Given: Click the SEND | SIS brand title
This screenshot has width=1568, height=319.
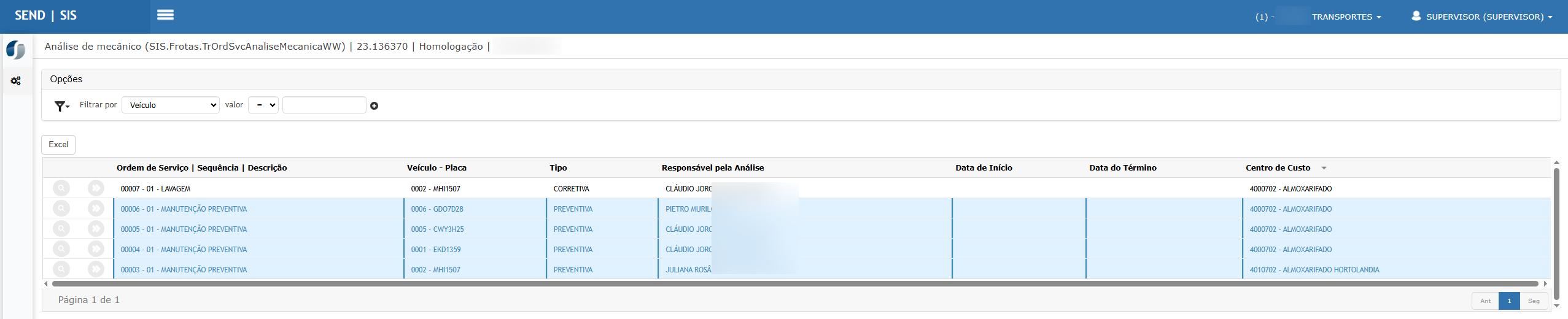Looking at the screenshot, I should coord(46,15).
